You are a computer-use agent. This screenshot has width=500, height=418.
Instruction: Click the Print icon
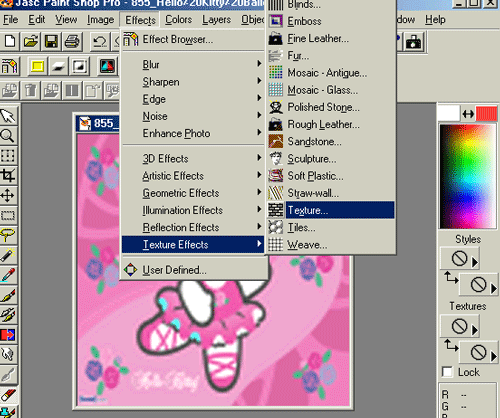[72, 42]
